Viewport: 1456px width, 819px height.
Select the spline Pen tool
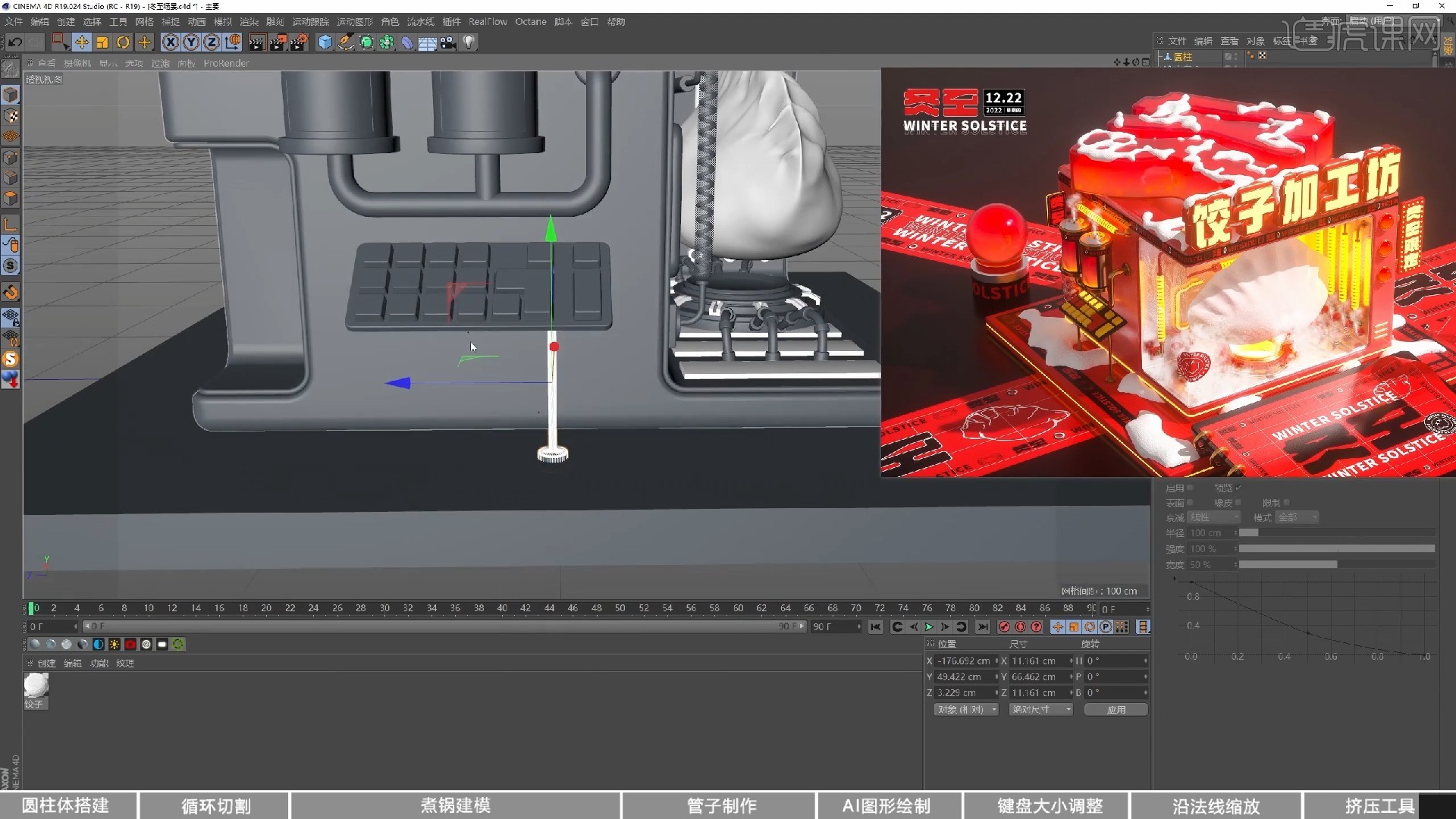346,42
